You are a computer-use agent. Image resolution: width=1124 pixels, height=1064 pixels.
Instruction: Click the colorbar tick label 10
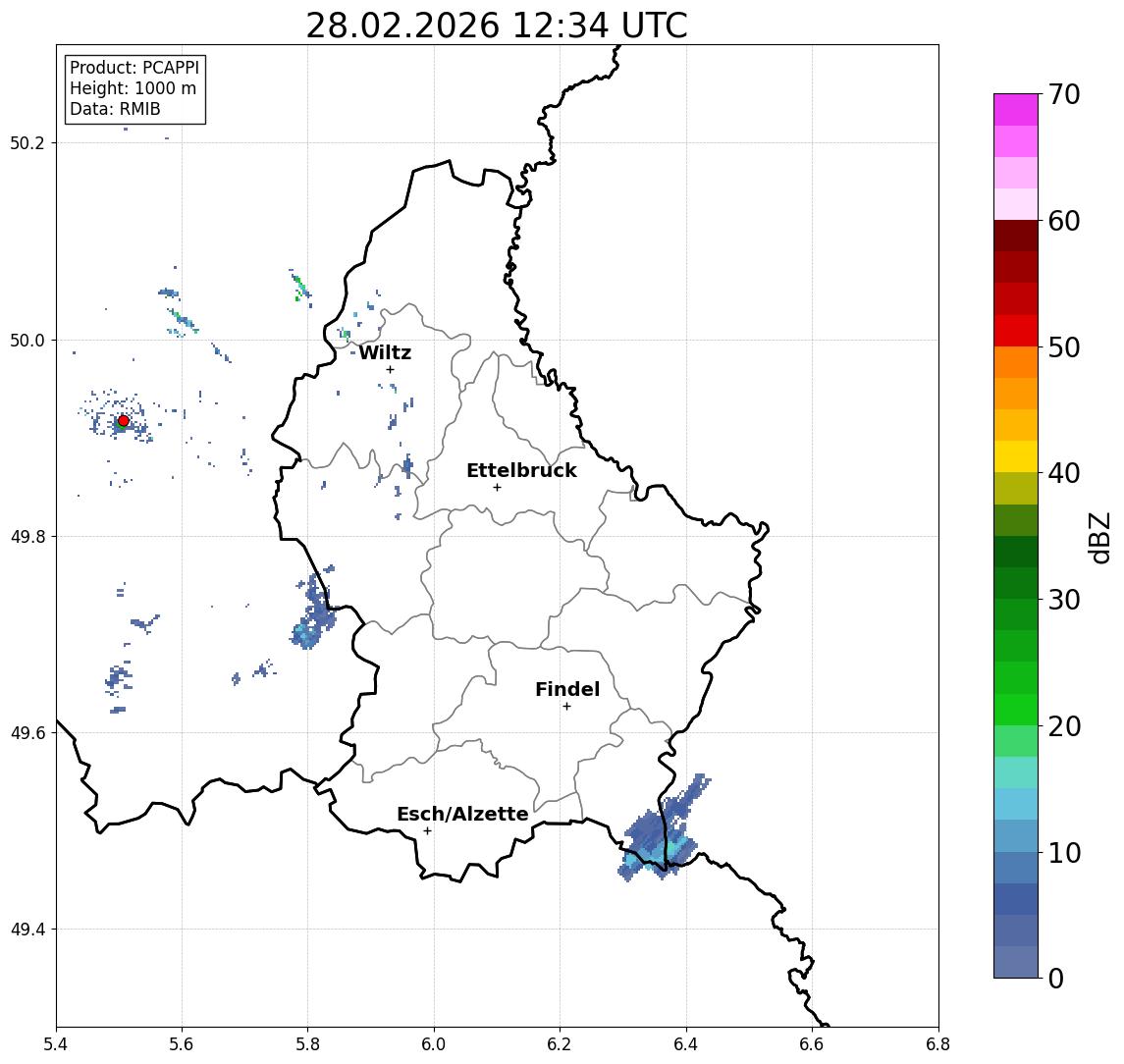[x=1064, y=852]
